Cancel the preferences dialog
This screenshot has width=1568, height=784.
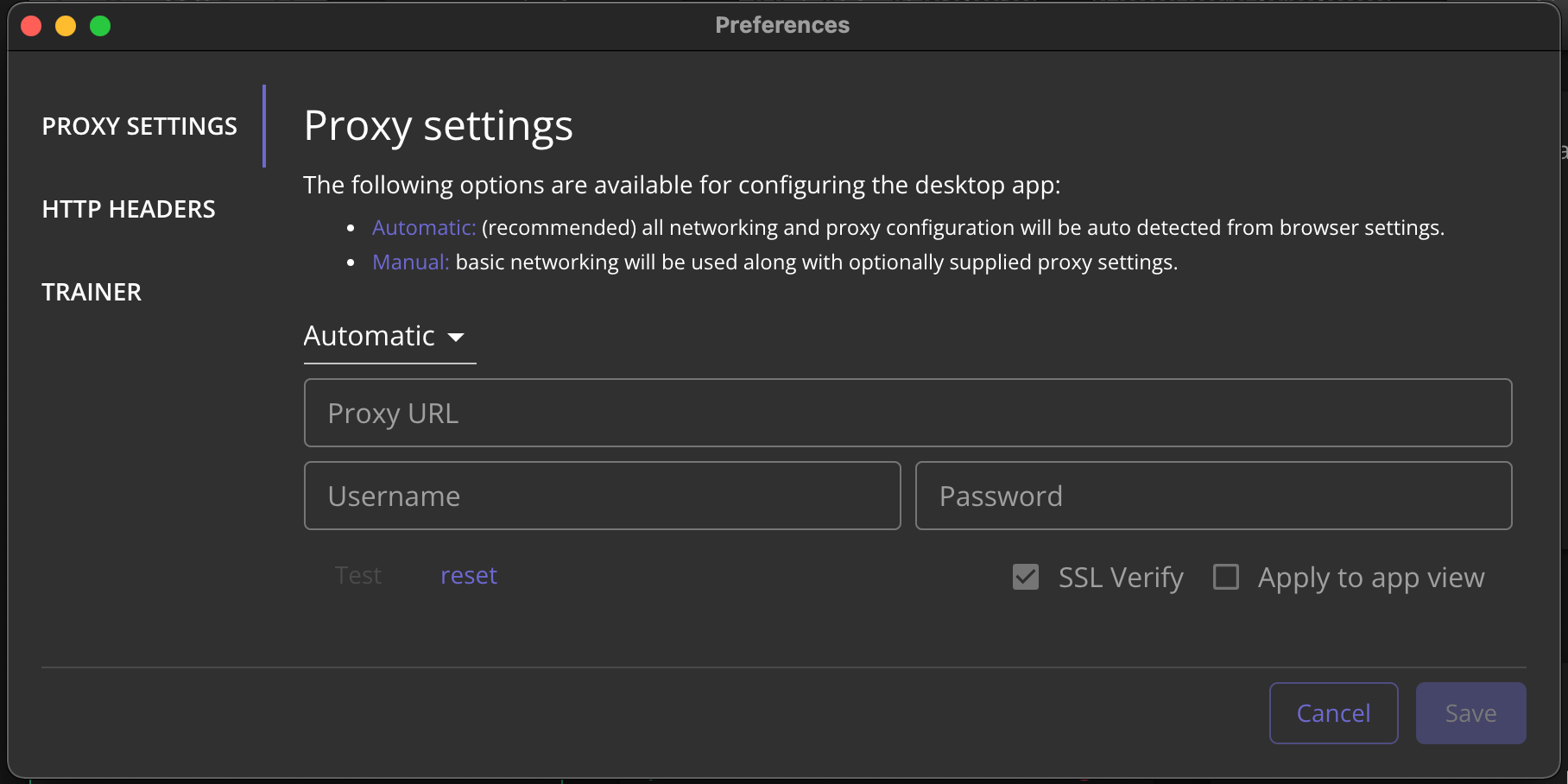[1333, 713]
